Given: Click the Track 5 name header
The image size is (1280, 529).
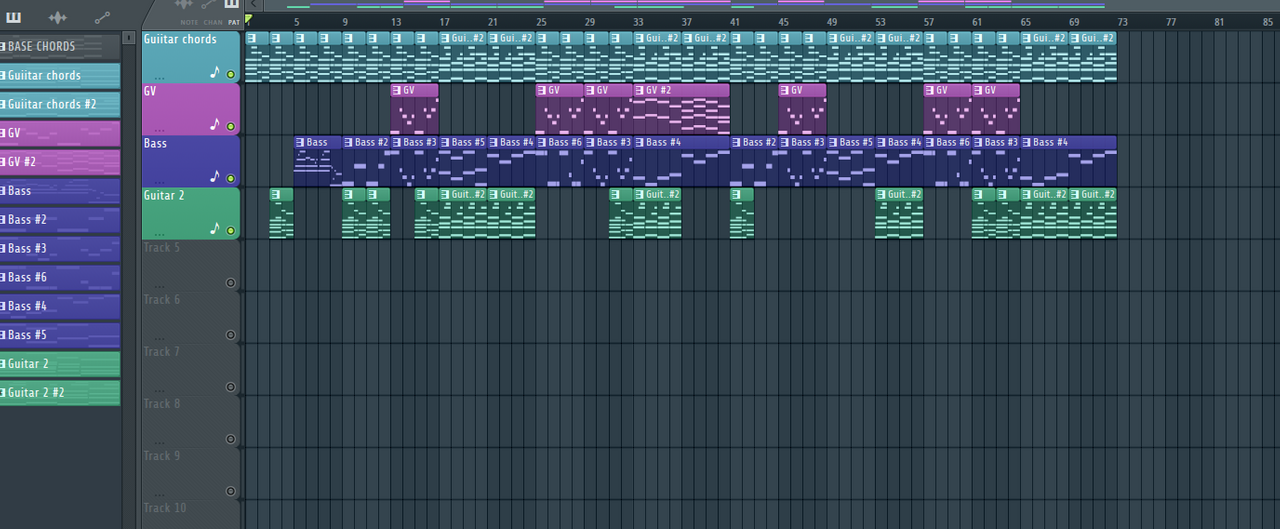Looking at the screenshot, I should coord(162,247).
